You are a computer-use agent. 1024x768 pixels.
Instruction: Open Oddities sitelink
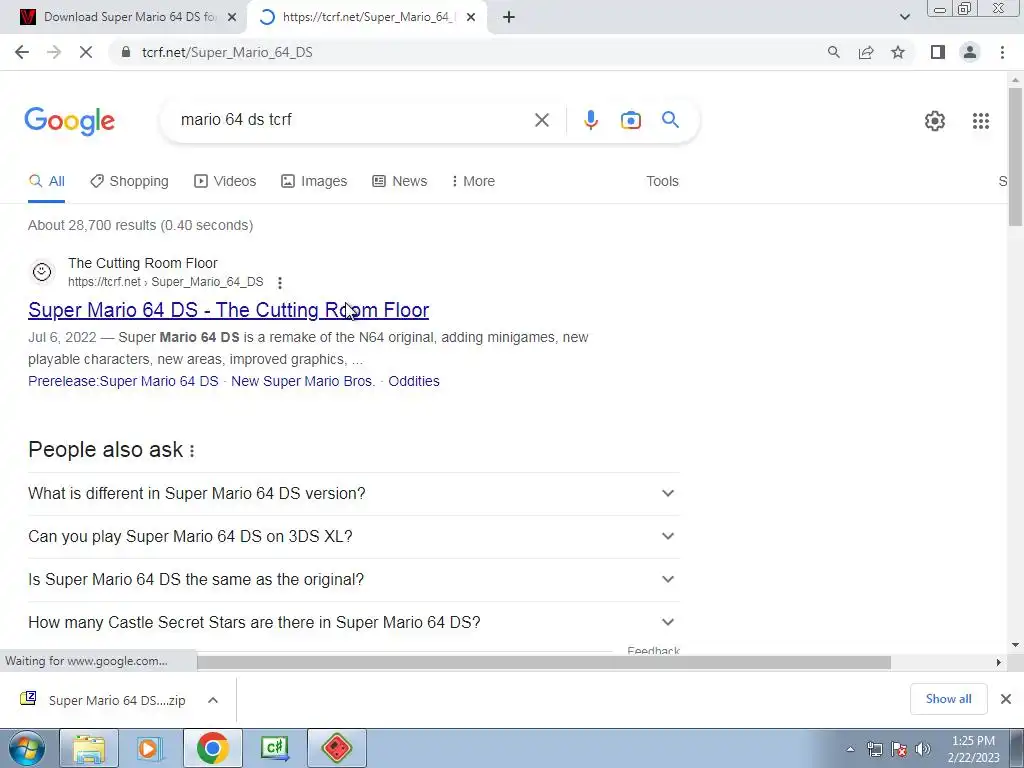(x=414, y=381)
